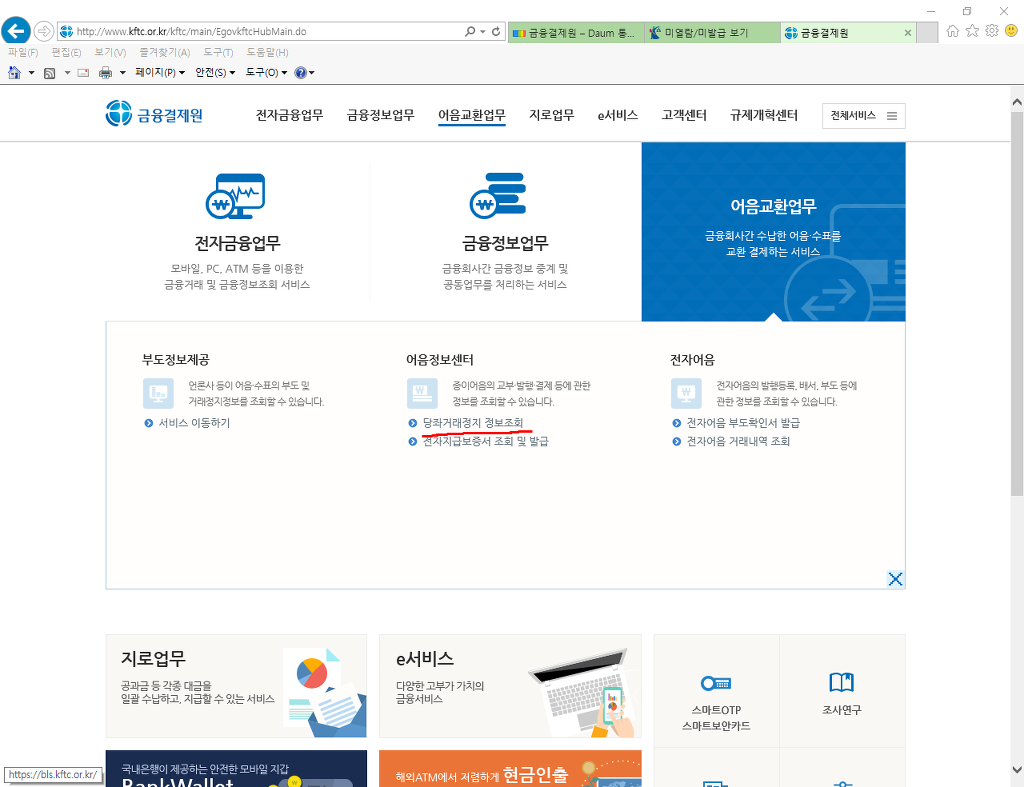Open the 도움말(H) menu

click(x=267, y=52)
